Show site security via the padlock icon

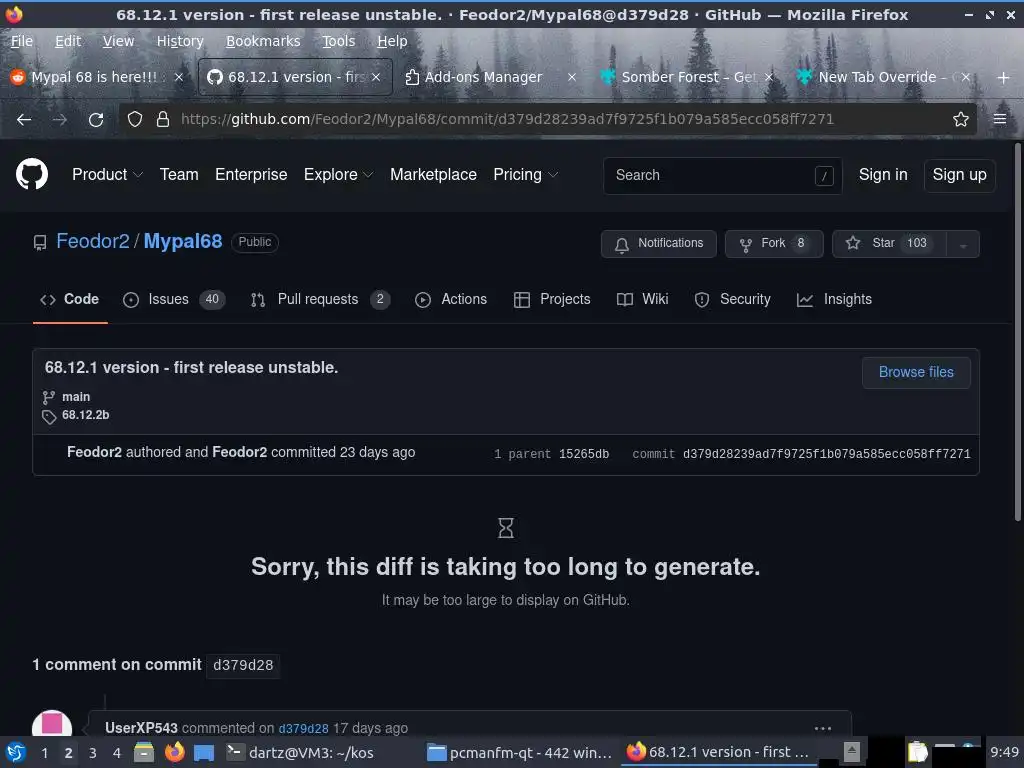(x=163, y=120)
